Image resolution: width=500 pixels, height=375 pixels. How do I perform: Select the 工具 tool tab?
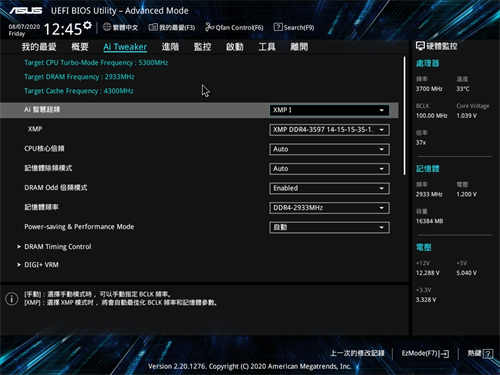tap(267, 47)
